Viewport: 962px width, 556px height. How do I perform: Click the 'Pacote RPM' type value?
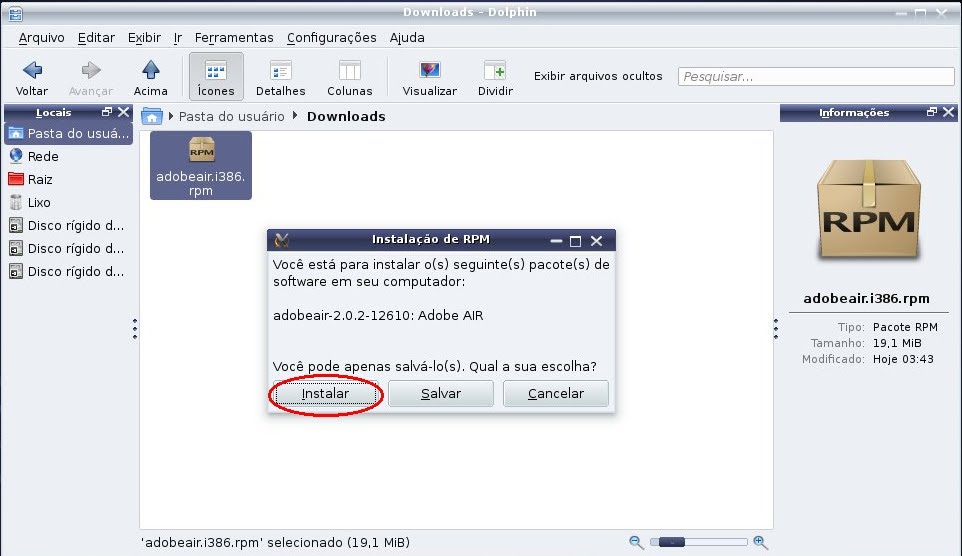(x=905, y=327)
